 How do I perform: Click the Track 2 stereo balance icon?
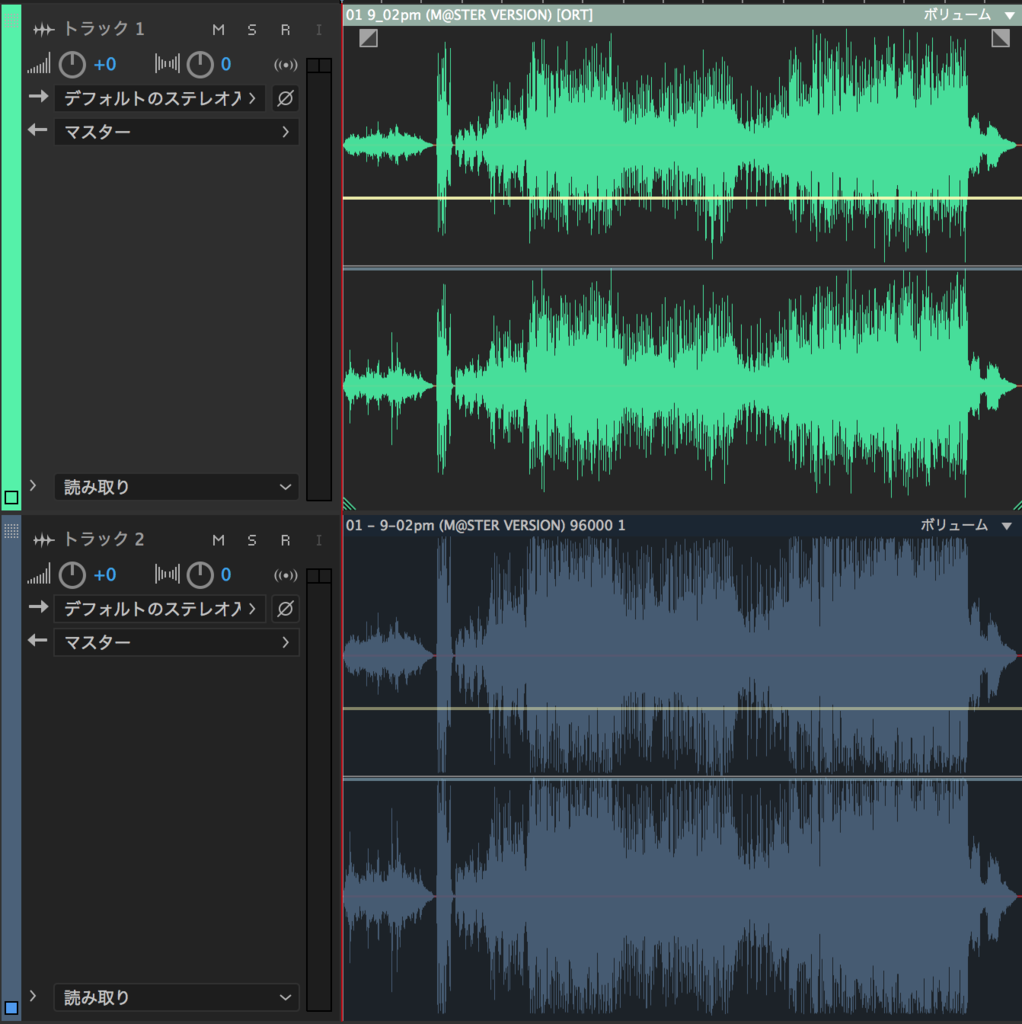pos(167,575)
